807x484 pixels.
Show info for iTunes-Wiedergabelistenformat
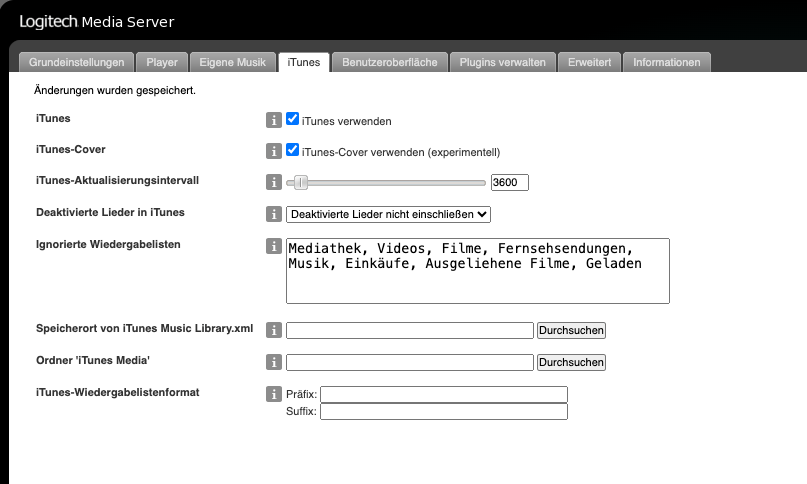tap(273, 394)
